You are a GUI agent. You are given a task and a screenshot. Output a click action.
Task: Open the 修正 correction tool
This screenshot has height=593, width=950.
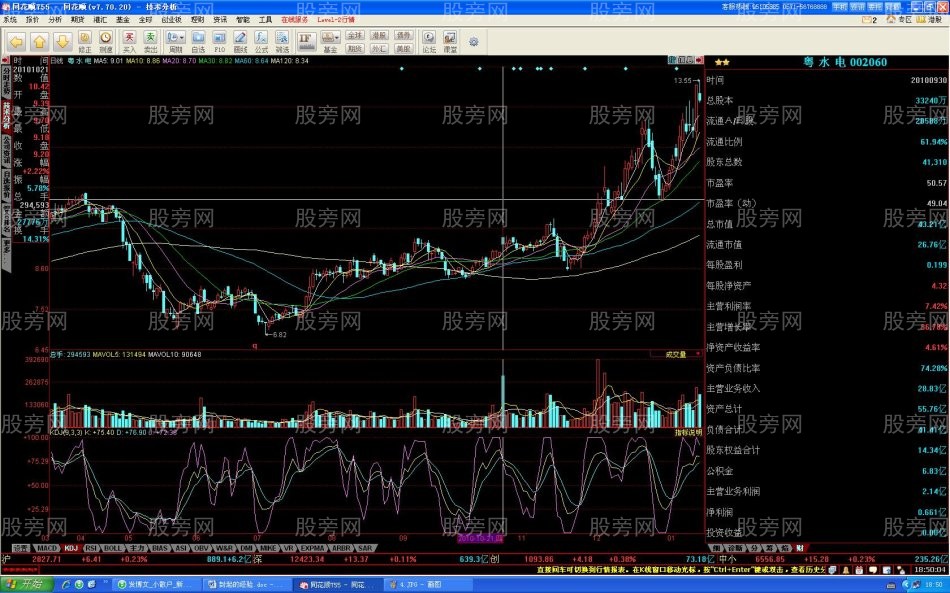85,42
